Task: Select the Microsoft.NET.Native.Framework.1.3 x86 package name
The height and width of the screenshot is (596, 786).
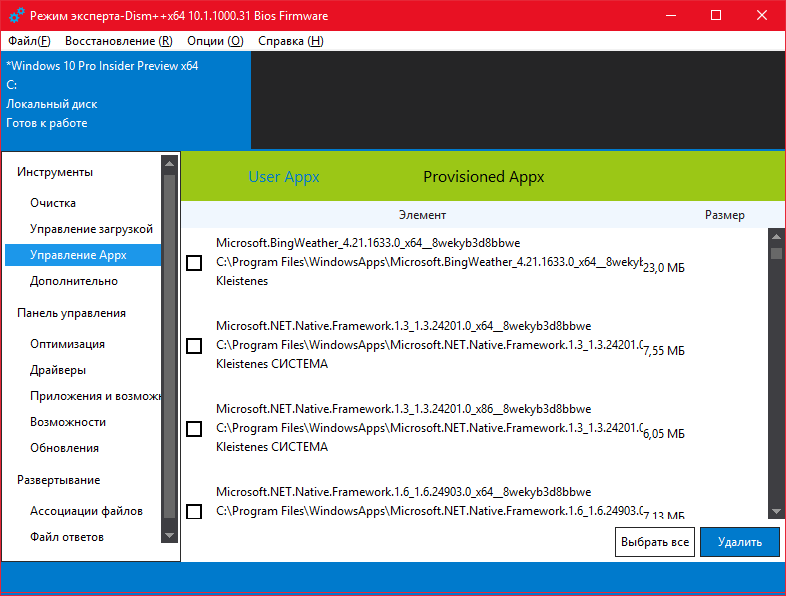Action: 404,409
